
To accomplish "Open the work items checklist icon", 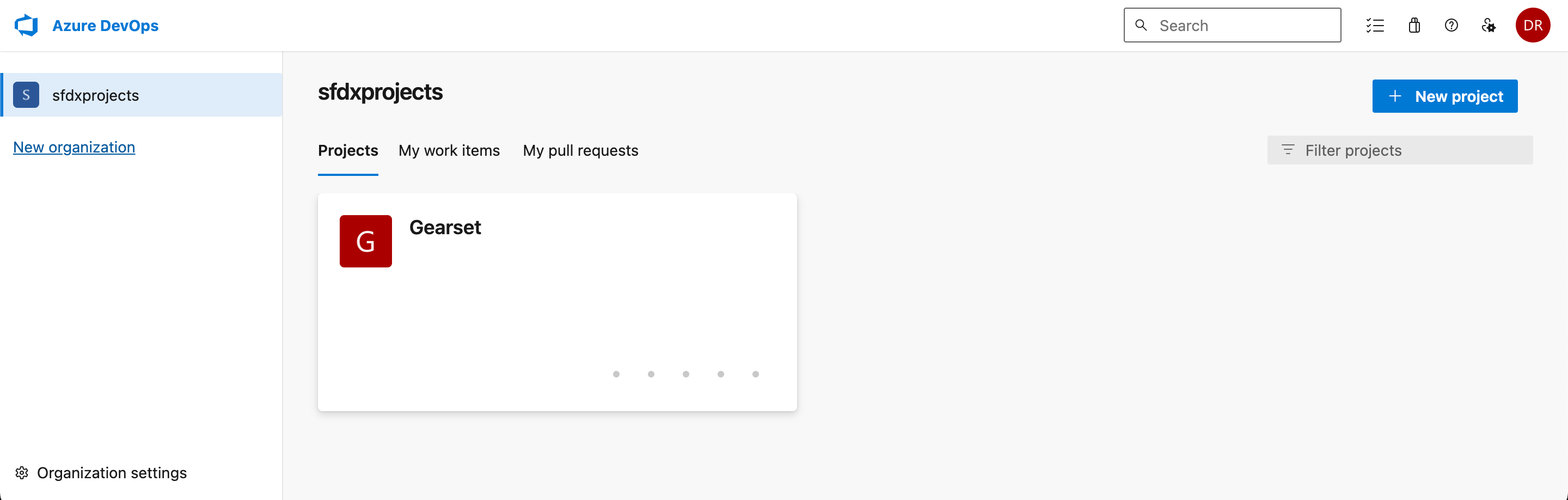I will [1374, 26].
